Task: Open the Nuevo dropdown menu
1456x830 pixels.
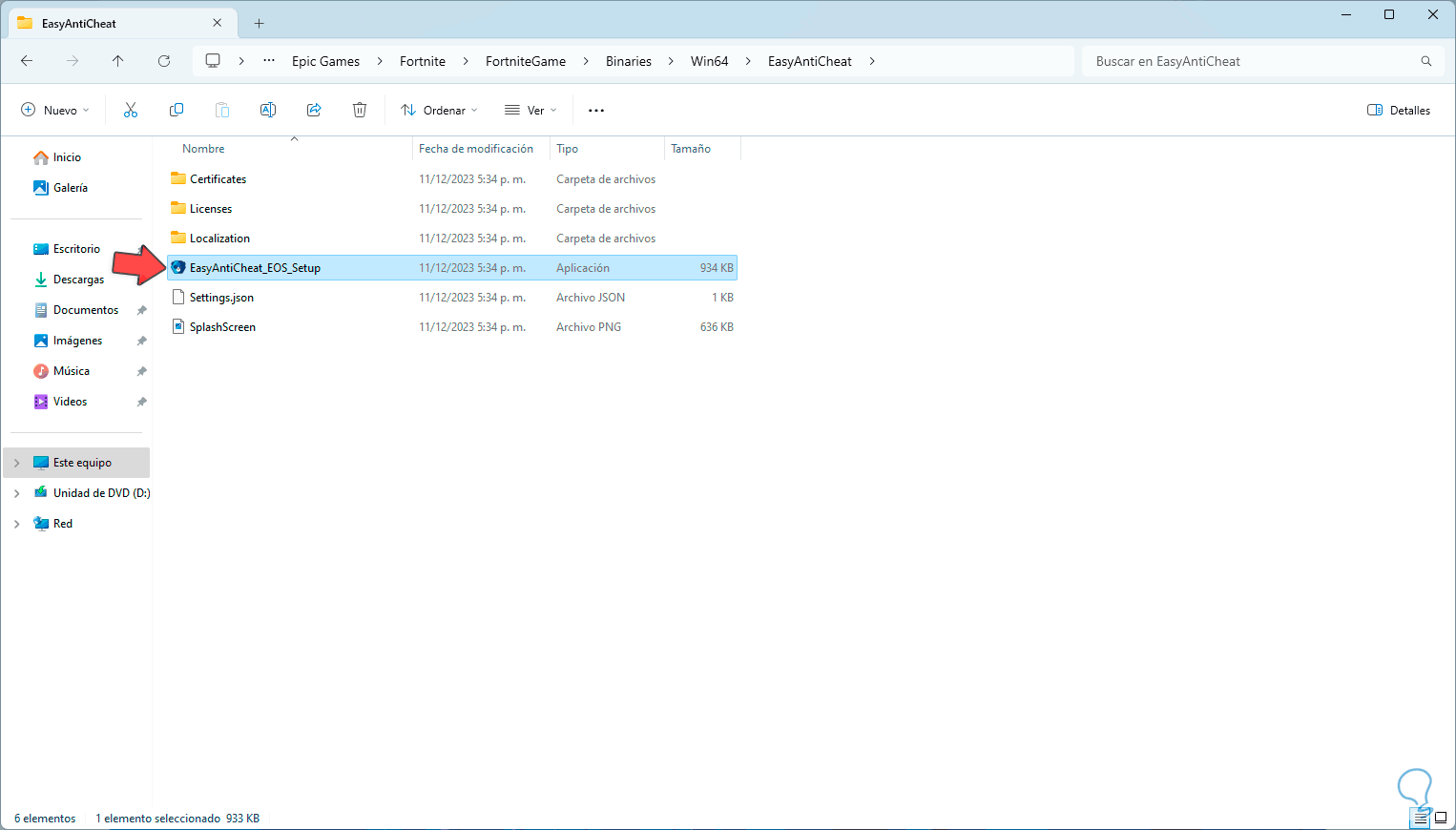Action: click(55, 111)
